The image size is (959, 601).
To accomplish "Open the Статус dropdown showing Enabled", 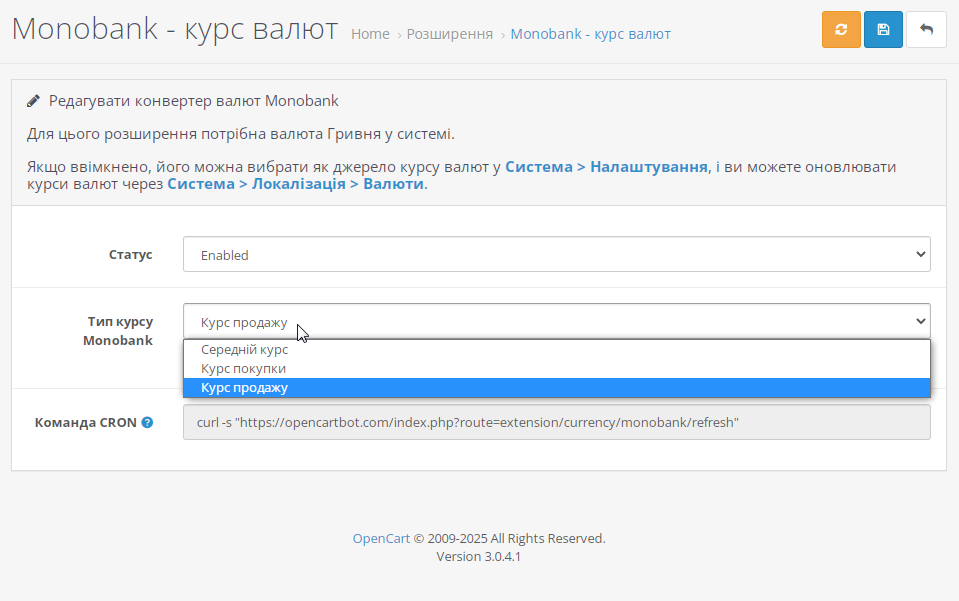I will (x=557, y=254).
